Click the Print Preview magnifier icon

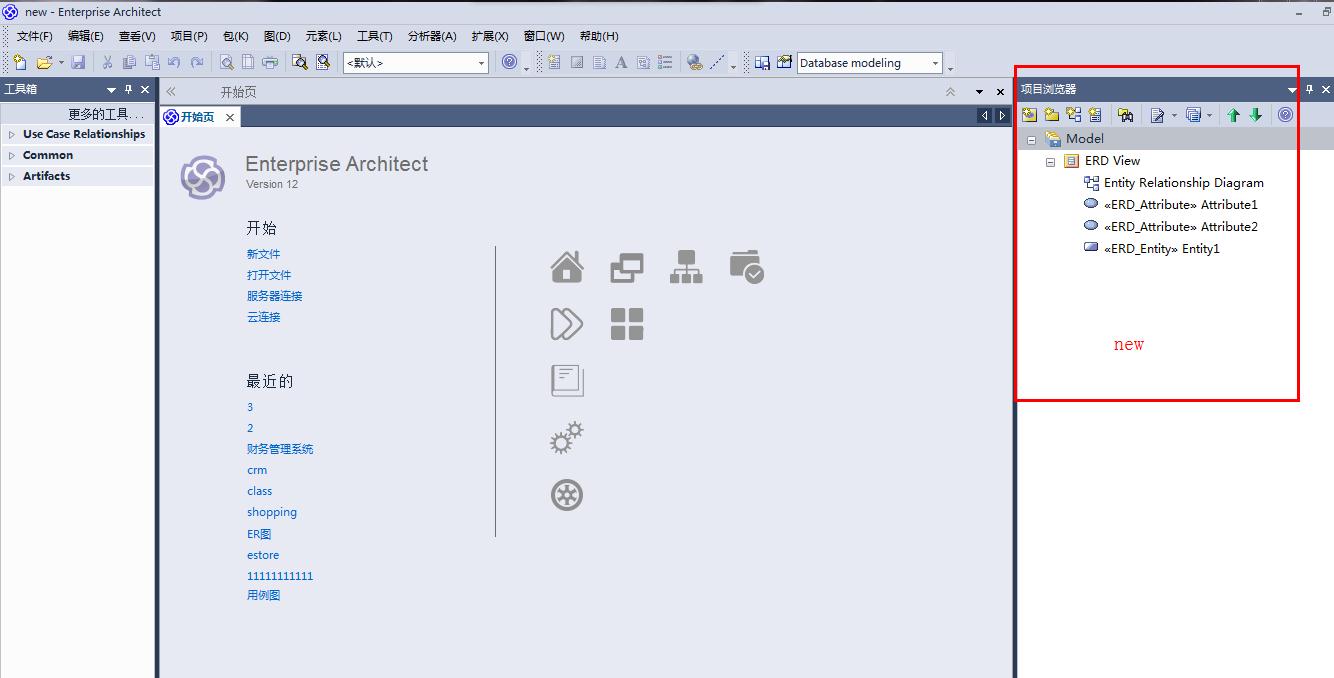pyautogui.click(x=227, y=62)
